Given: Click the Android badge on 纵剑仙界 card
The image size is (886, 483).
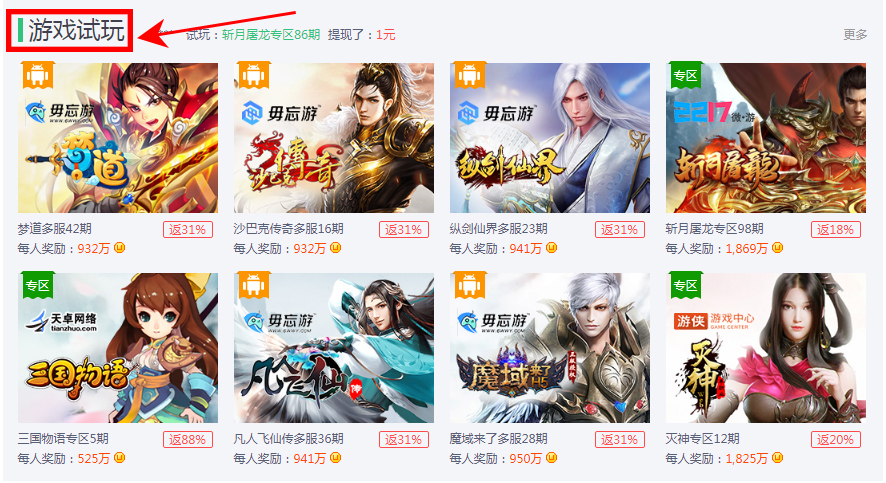Looking at the screenshot, I should 470,75.
